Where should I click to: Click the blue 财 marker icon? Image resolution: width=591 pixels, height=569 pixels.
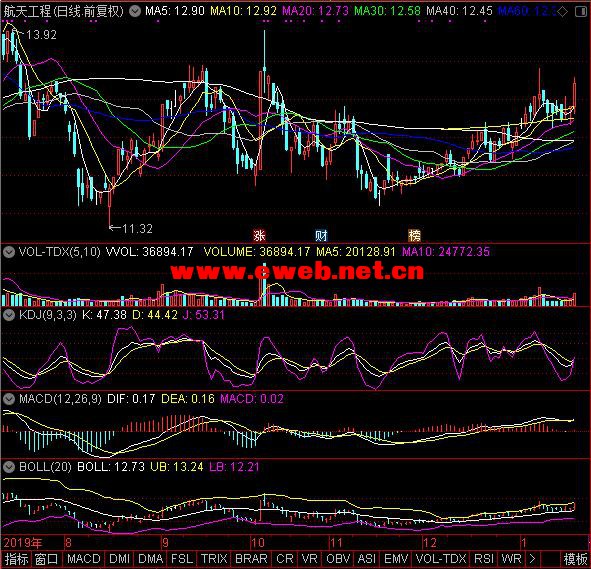321,236
